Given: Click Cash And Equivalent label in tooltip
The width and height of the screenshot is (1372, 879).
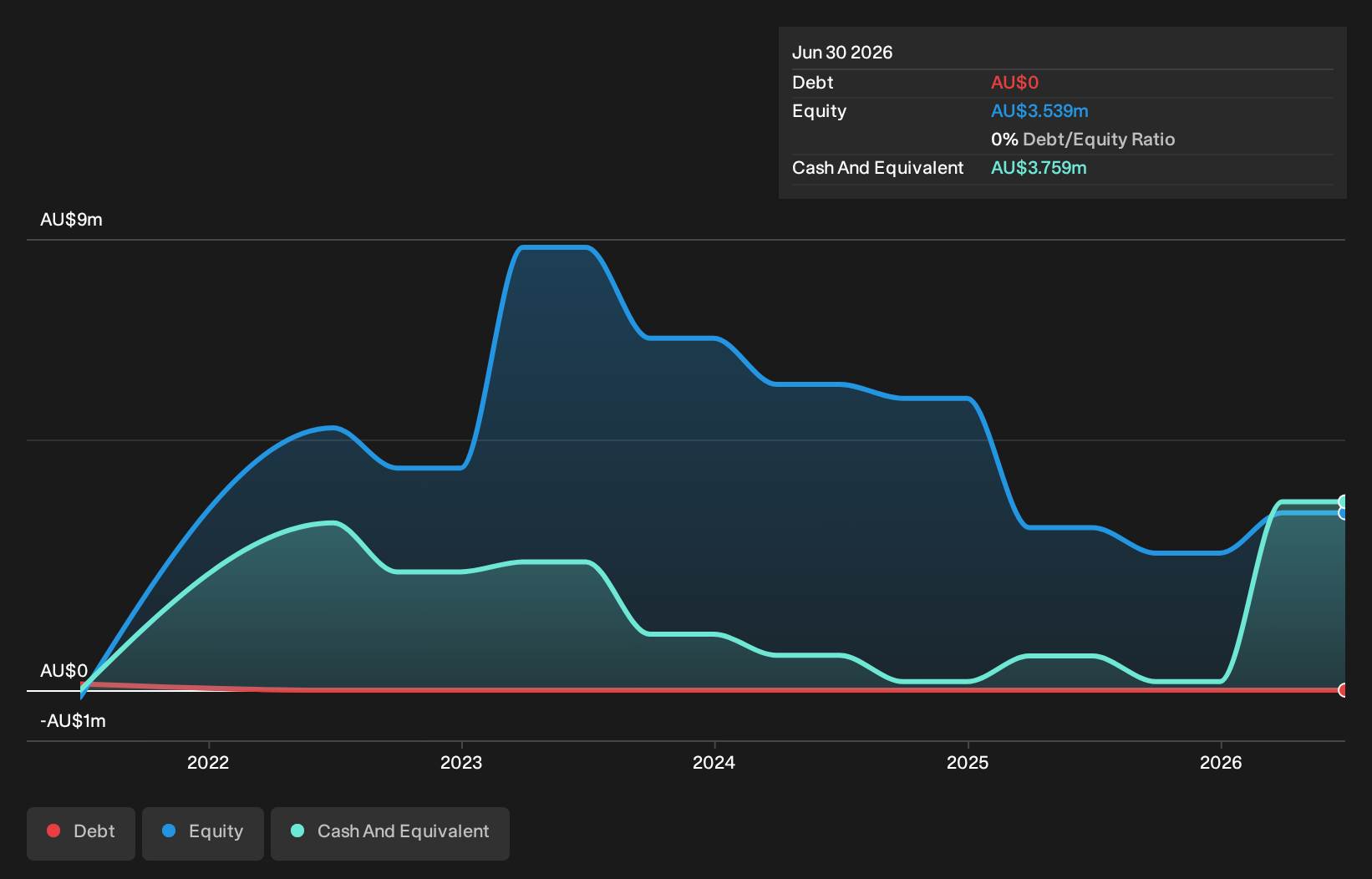Looking at the screenshot, I should pos(877,168).
